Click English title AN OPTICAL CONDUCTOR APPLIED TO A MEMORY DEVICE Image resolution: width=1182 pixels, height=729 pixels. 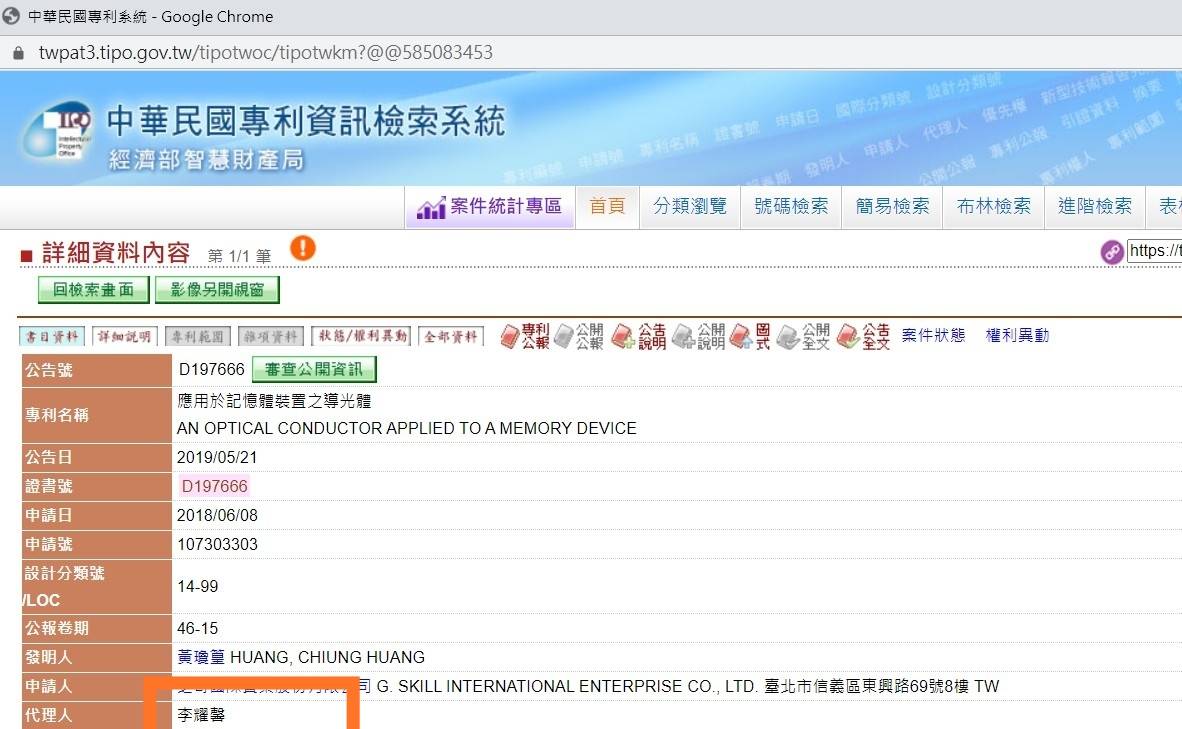[x=406, y=428]
